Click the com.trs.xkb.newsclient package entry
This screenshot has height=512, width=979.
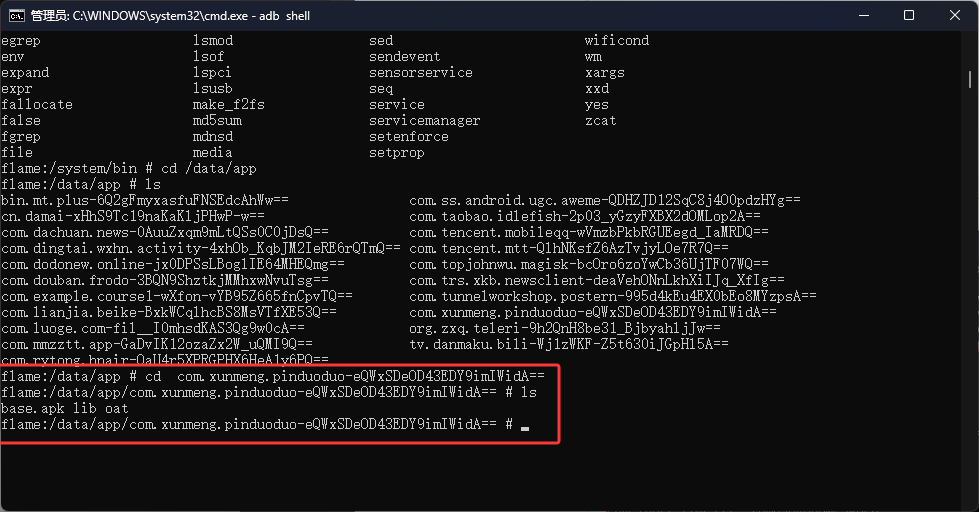pyautogui.click(x=597, y=281)
